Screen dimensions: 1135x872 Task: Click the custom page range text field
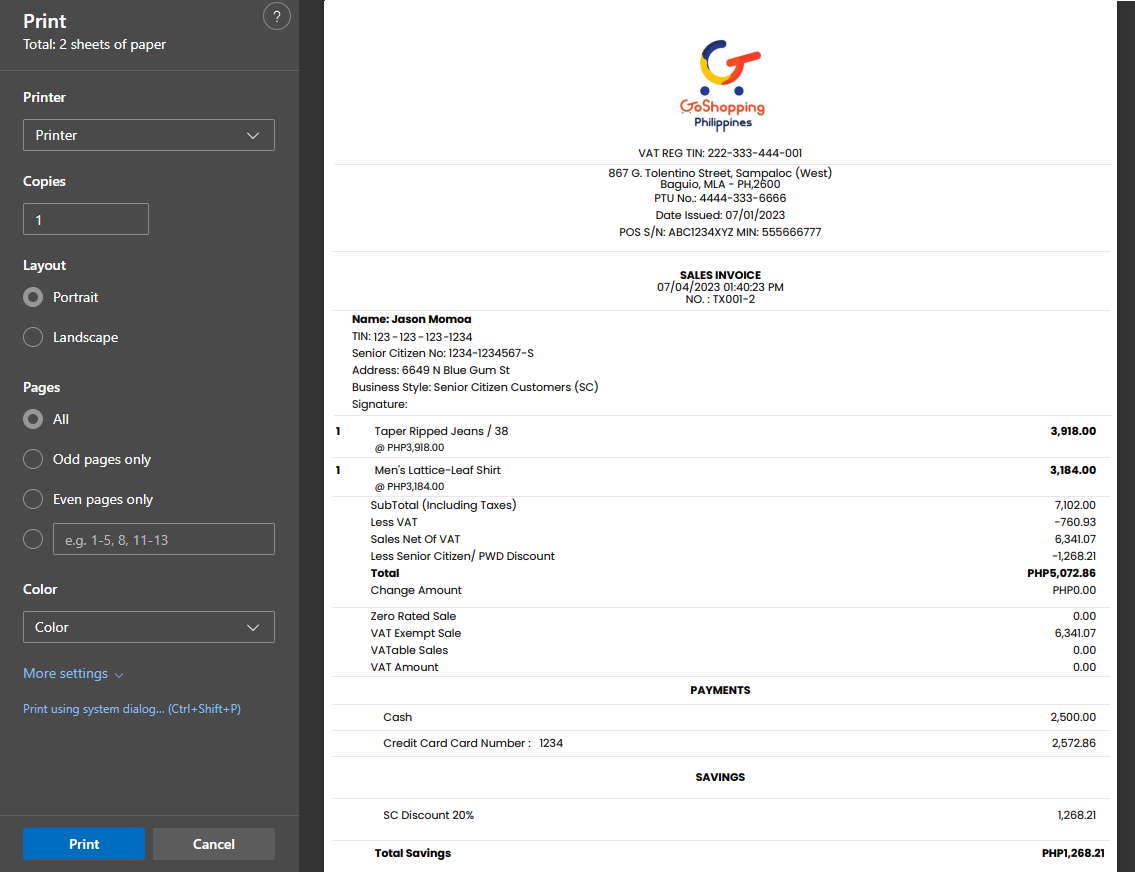pyautogui.click(x=163, y=539)
